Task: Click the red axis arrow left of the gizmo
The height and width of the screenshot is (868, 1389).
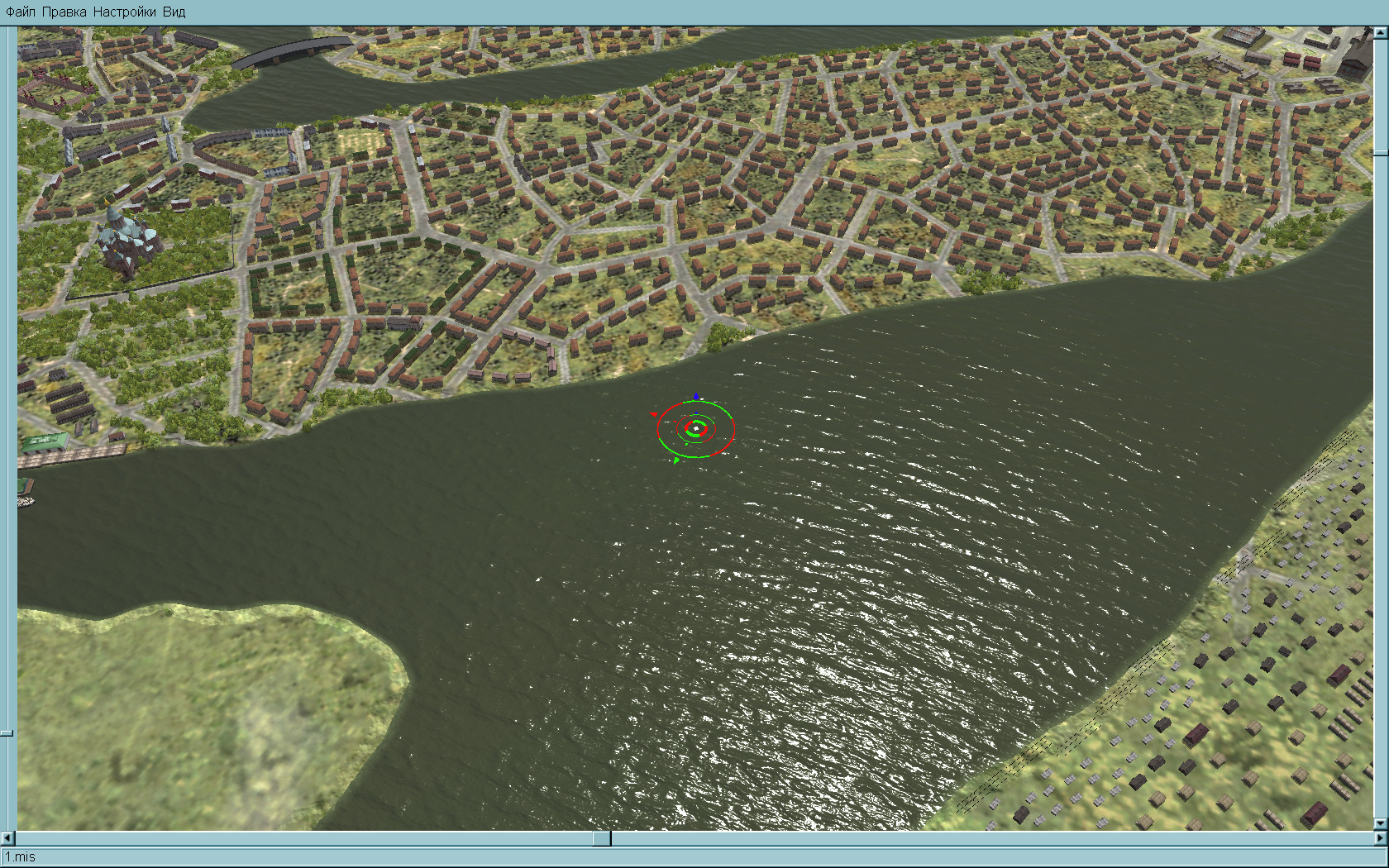Action: coord(655,414)
